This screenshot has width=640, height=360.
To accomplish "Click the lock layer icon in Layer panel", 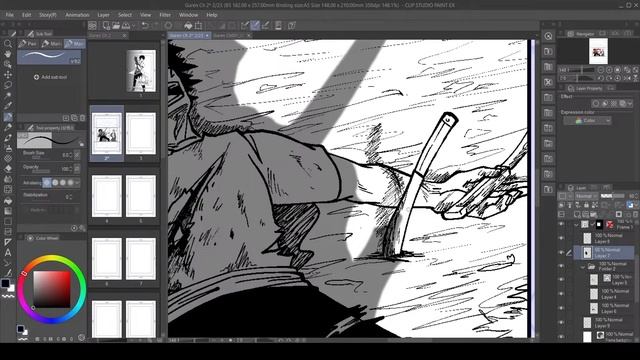I will click(x=586, y=205).
